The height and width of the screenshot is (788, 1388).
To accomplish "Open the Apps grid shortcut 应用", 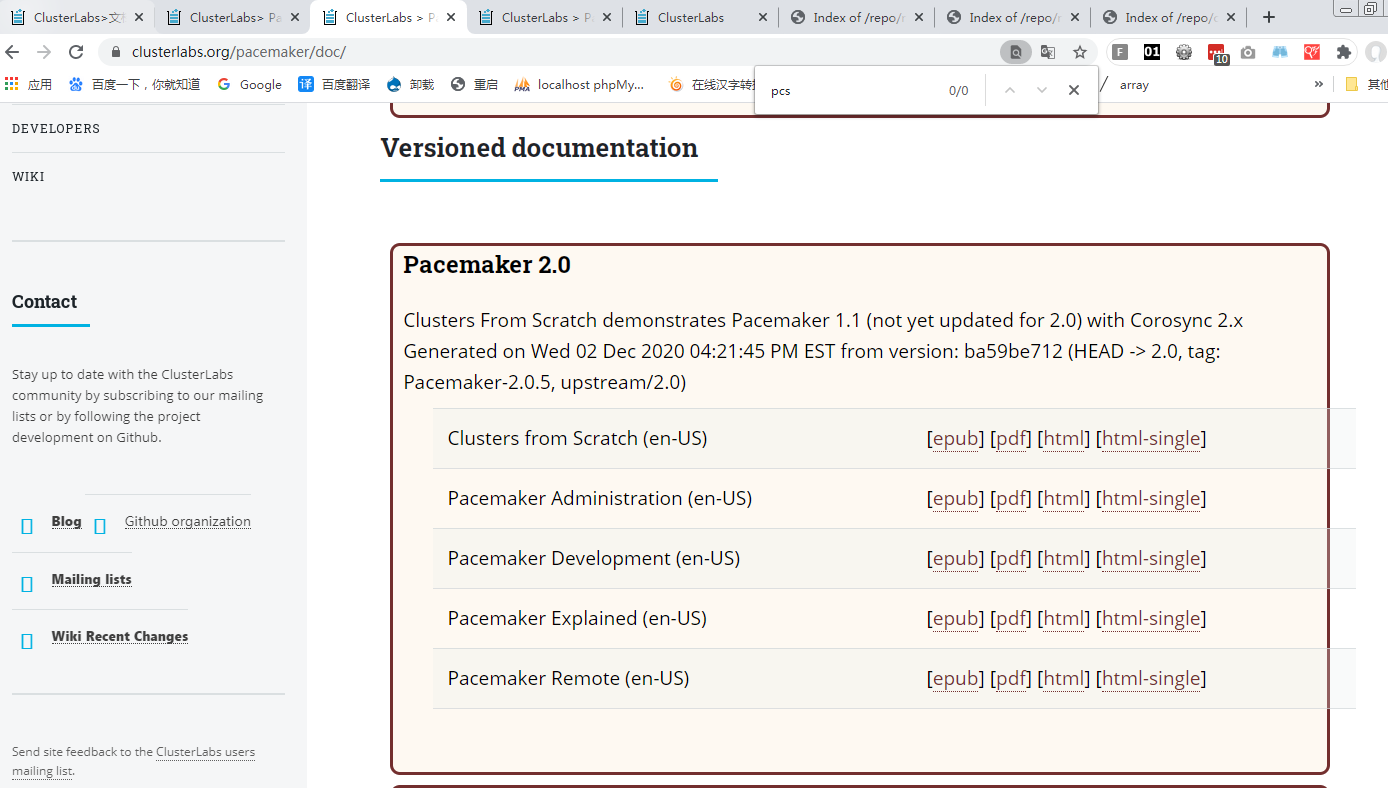I will click(28, 84).
